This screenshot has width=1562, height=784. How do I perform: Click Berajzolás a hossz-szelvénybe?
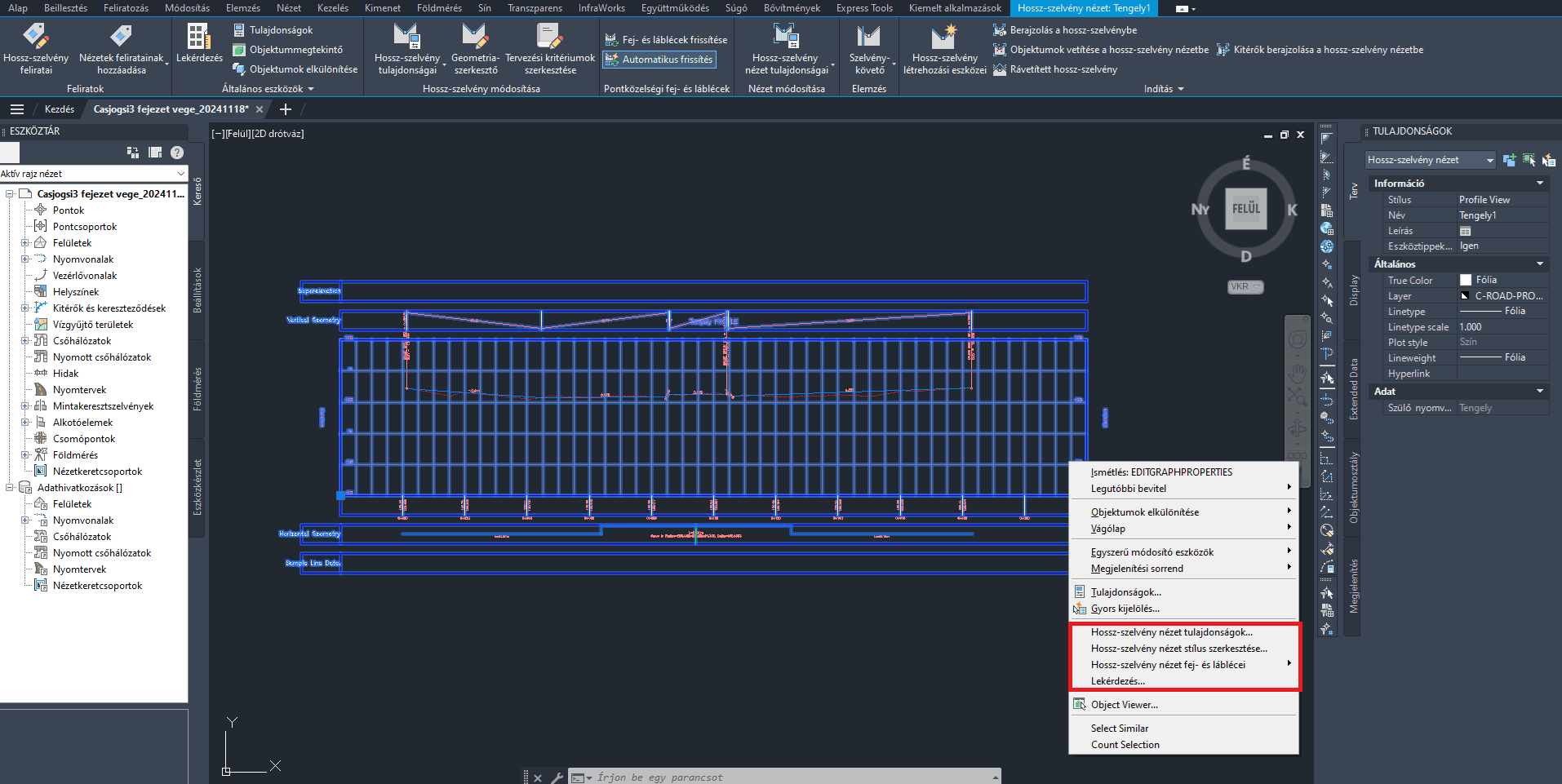(1065, 30)
